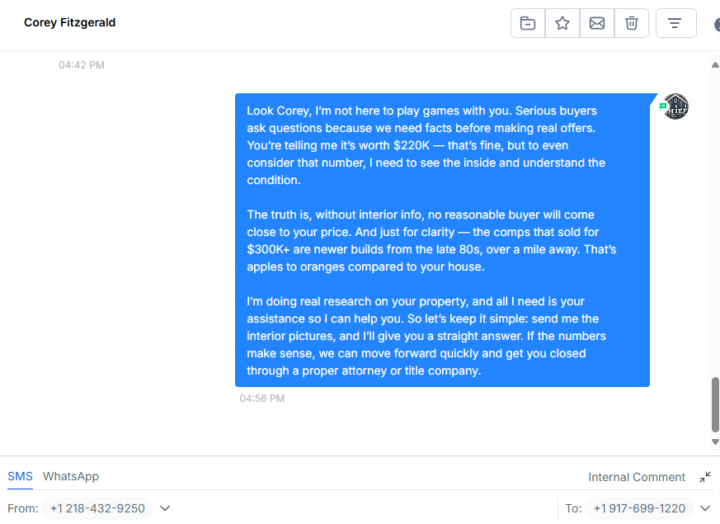Switch to the WhatsApp tab
Screen dimensions: 720x524
point(71,476)
